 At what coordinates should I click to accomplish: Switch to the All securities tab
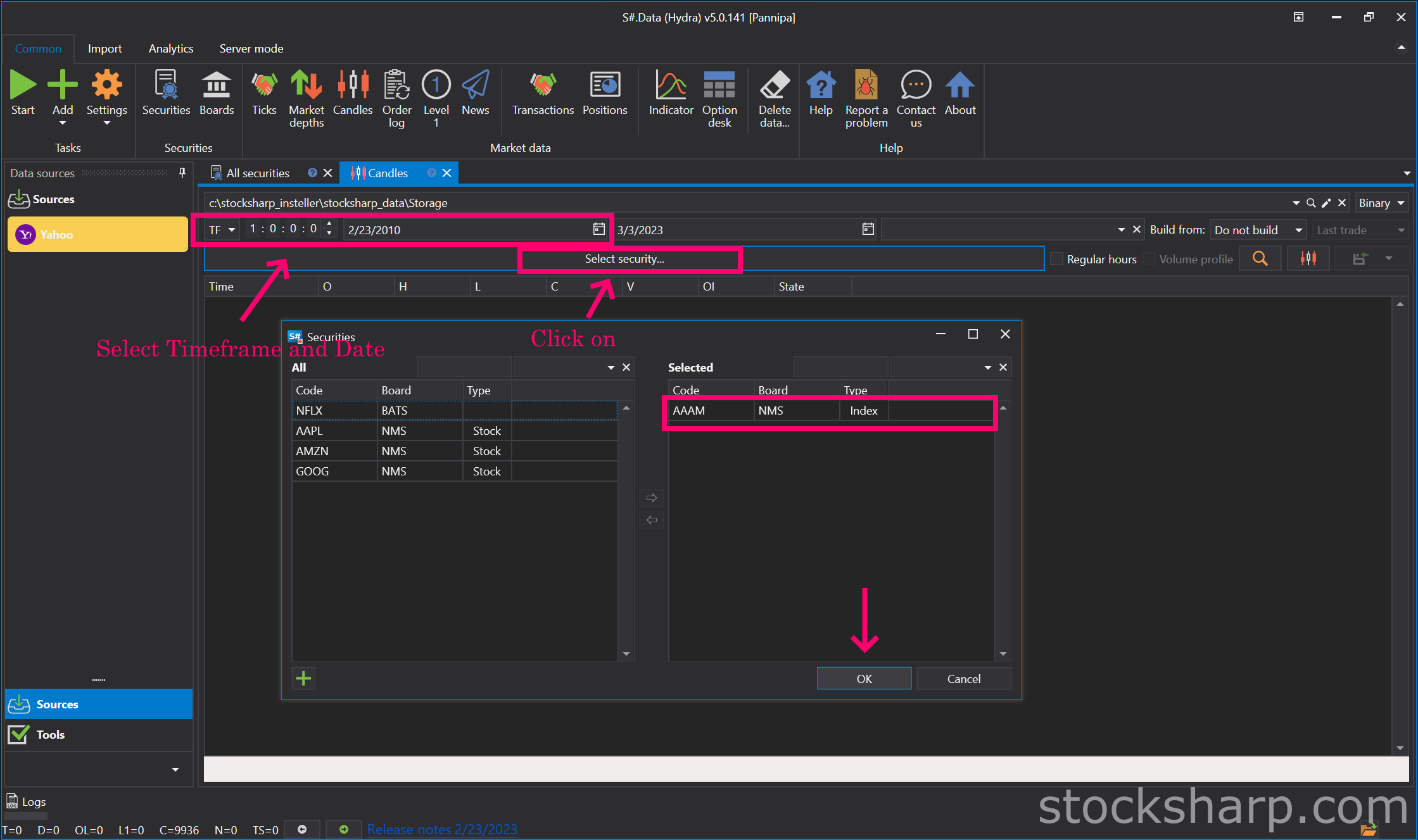(258, 173)
